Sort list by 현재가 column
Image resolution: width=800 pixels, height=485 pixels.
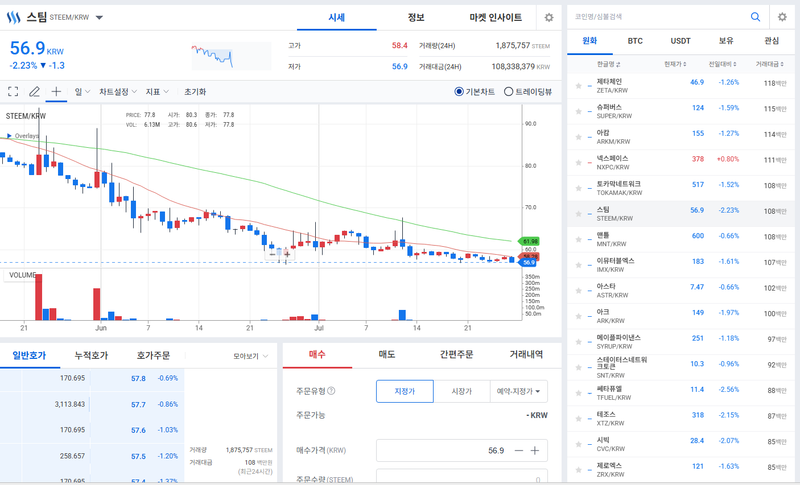[x=675, y=64]
